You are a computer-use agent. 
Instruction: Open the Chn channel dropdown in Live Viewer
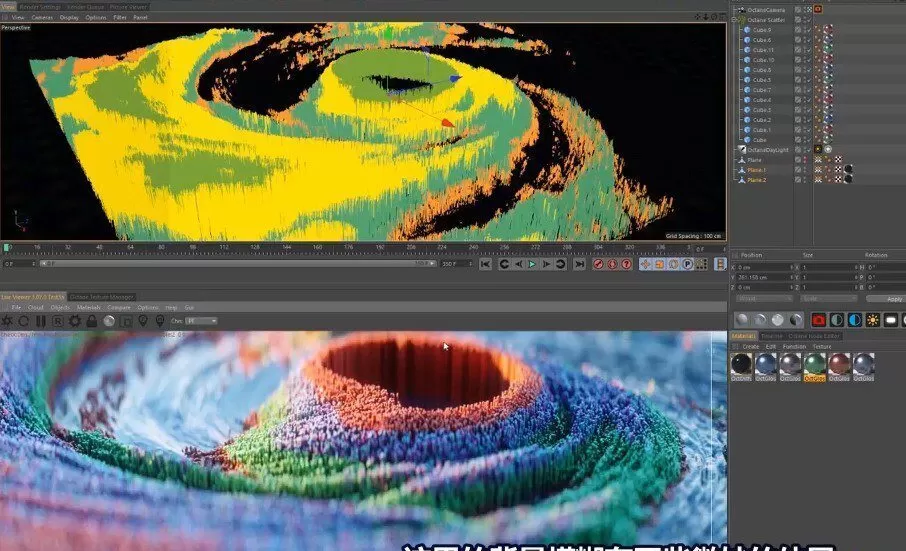201,321
